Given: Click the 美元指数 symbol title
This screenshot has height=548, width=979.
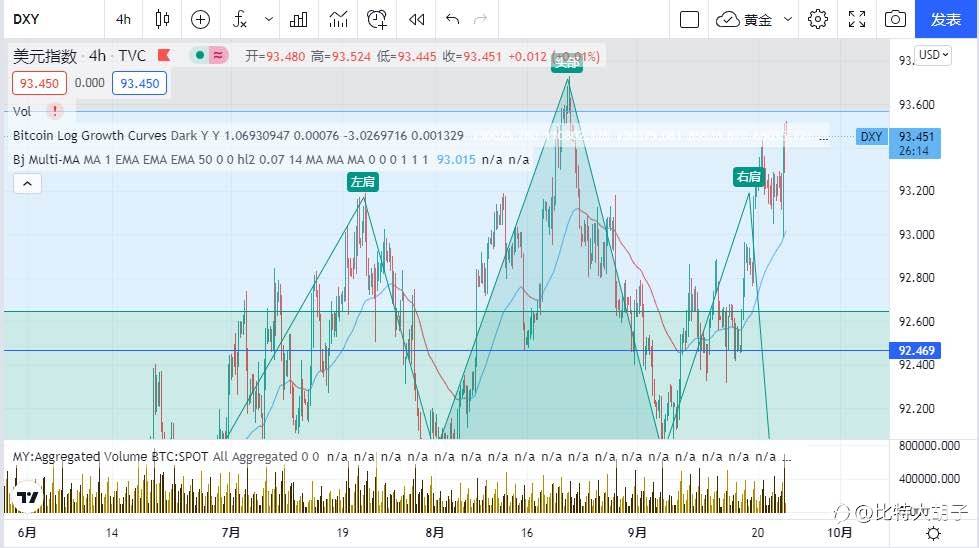Looking at the screenshot, I should pos(45,56).
